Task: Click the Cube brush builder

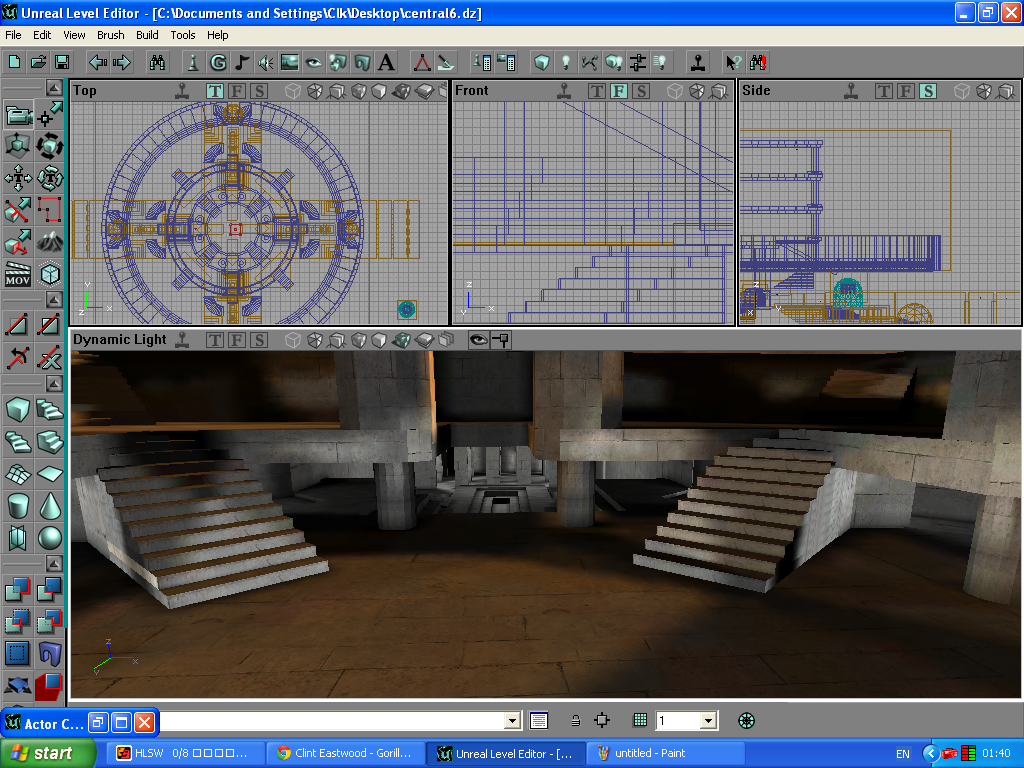Action: click(x=18, y=409)
